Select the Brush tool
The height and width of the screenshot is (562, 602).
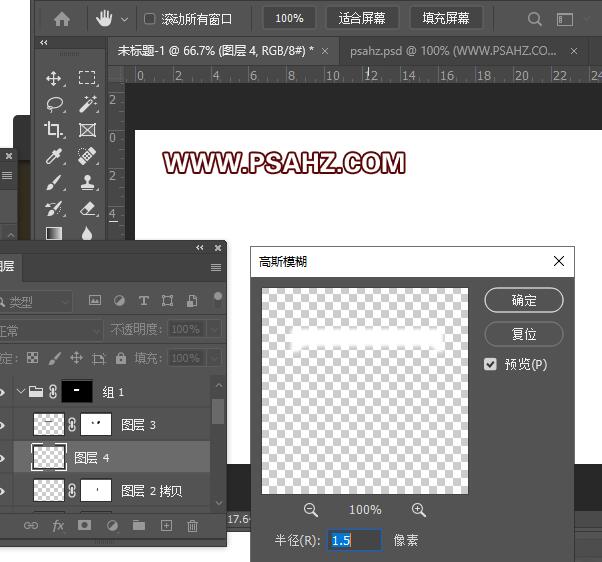coord(54,182)
